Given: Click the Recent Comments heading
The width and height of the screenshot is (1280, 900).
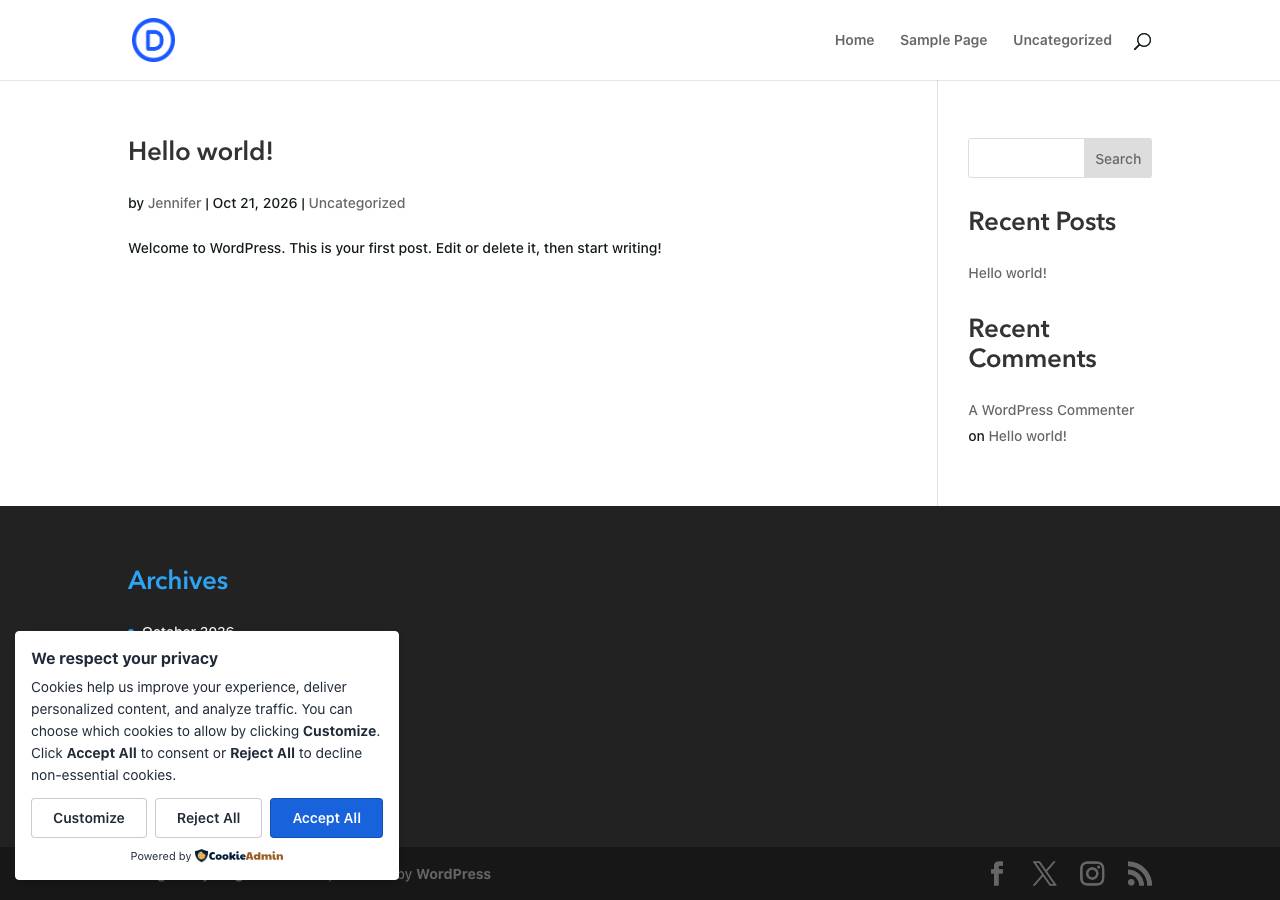Looking at the screenshot, I should coord(1032,343).
